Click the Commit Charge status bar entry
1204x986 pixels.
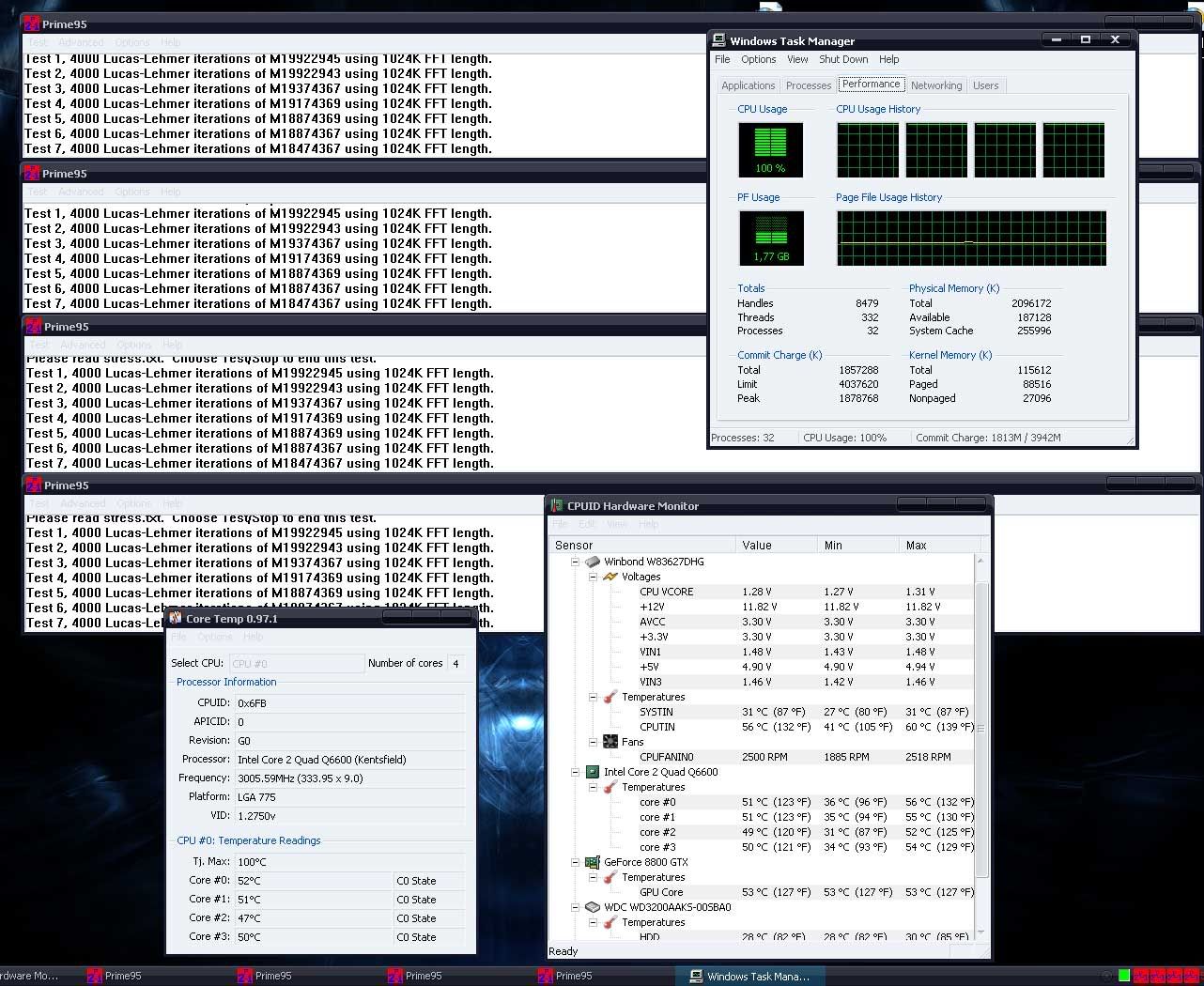coord(988,438)
